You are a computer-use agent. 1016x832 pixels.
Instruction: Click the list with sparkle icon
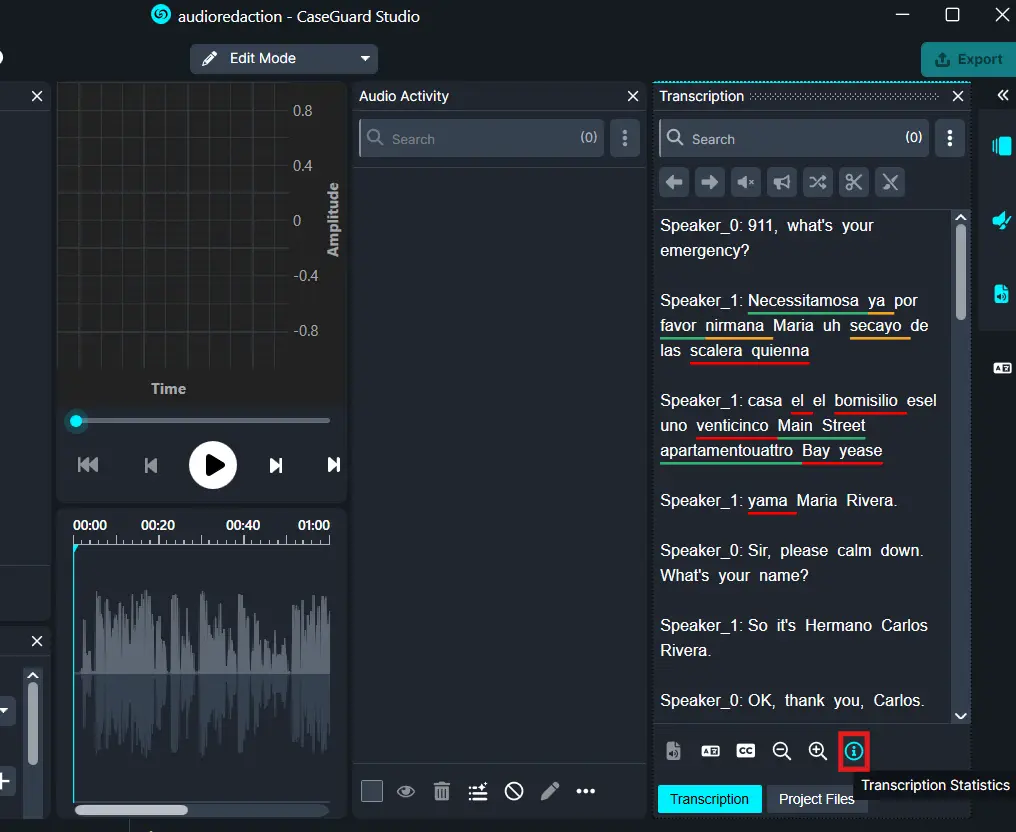(x=478, y=791)
